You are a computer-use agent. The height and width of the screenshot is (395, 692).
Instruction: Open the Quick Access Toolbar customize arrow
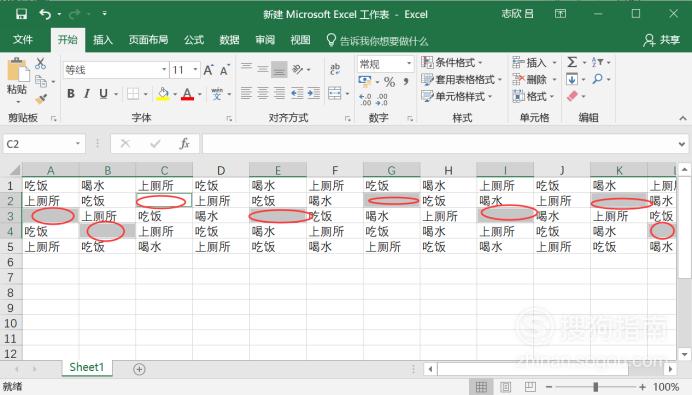pos(105,14)
